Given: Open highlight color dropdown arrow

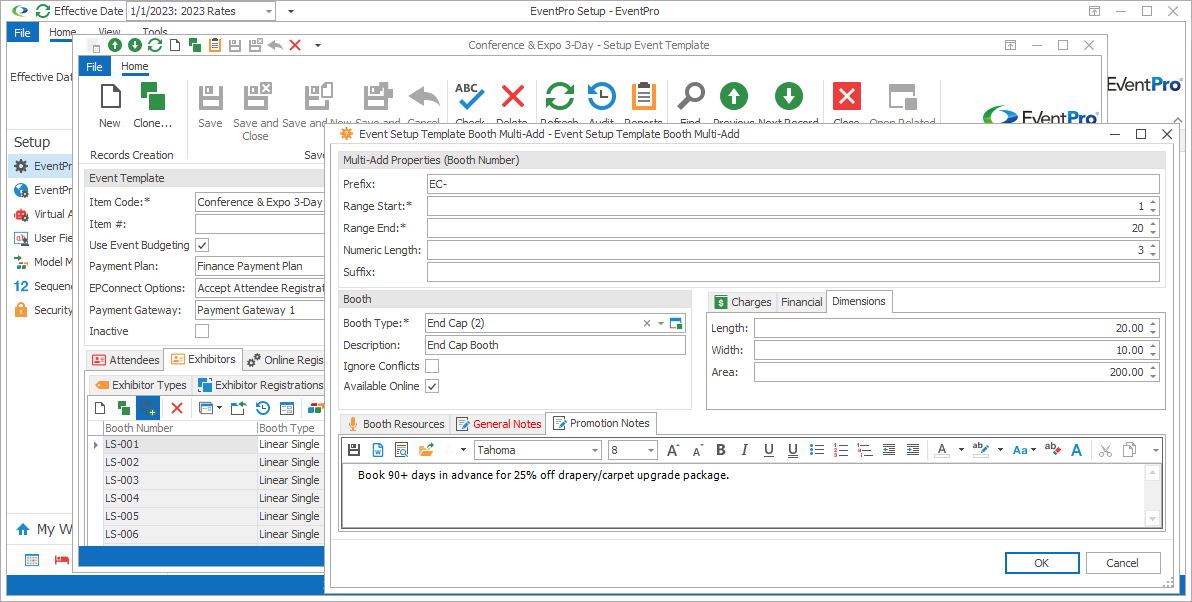Looking at the screenshot, I should 1000,450.
